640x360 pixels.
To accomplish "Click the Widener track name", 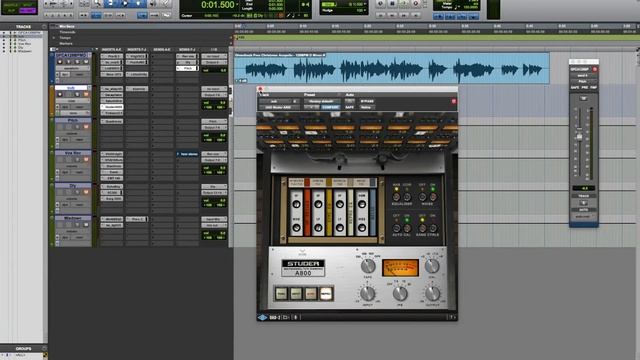I will (x=73, y=218).
